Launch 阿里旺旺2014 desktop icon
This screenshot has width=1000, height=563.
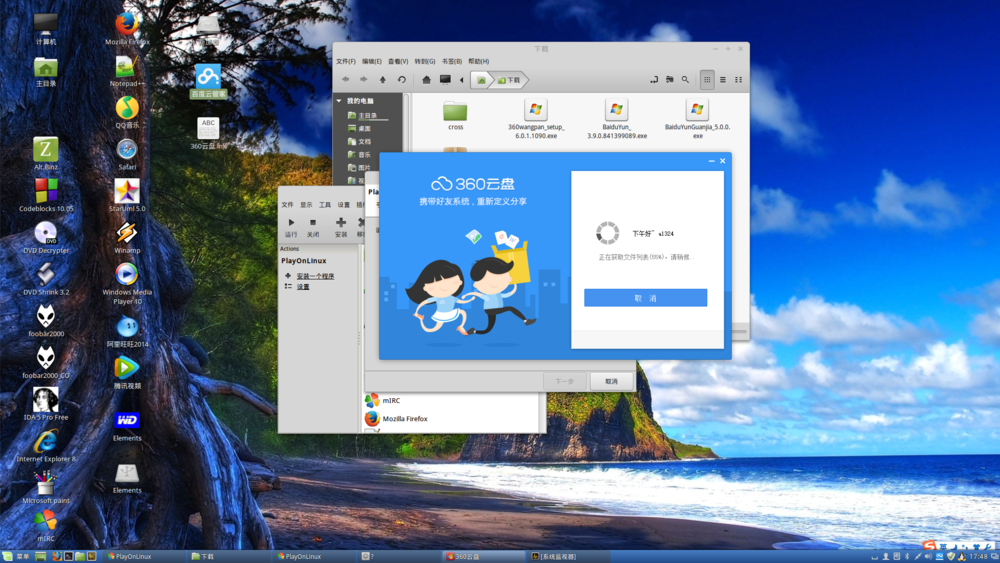[x=127, y=332]
